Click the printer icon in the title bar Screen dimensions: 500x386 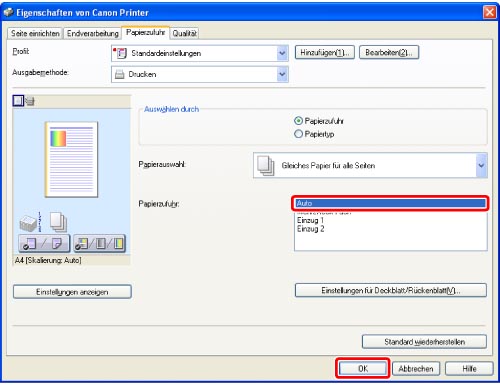point(8,12)
